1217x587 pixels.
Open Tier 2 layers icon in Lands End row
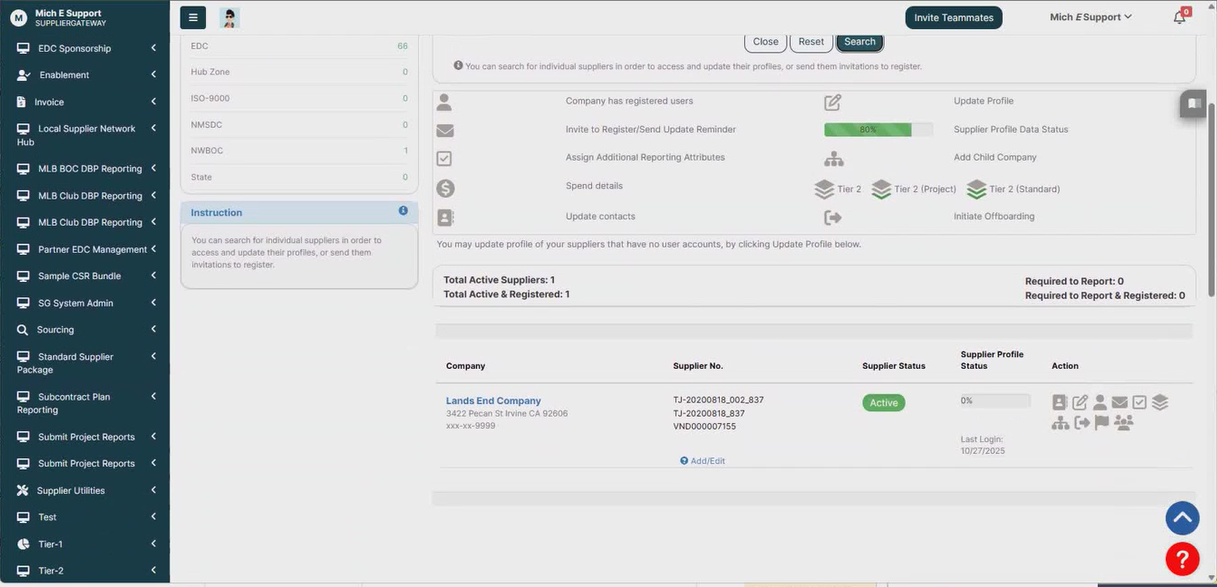(x=1160, y=403)
